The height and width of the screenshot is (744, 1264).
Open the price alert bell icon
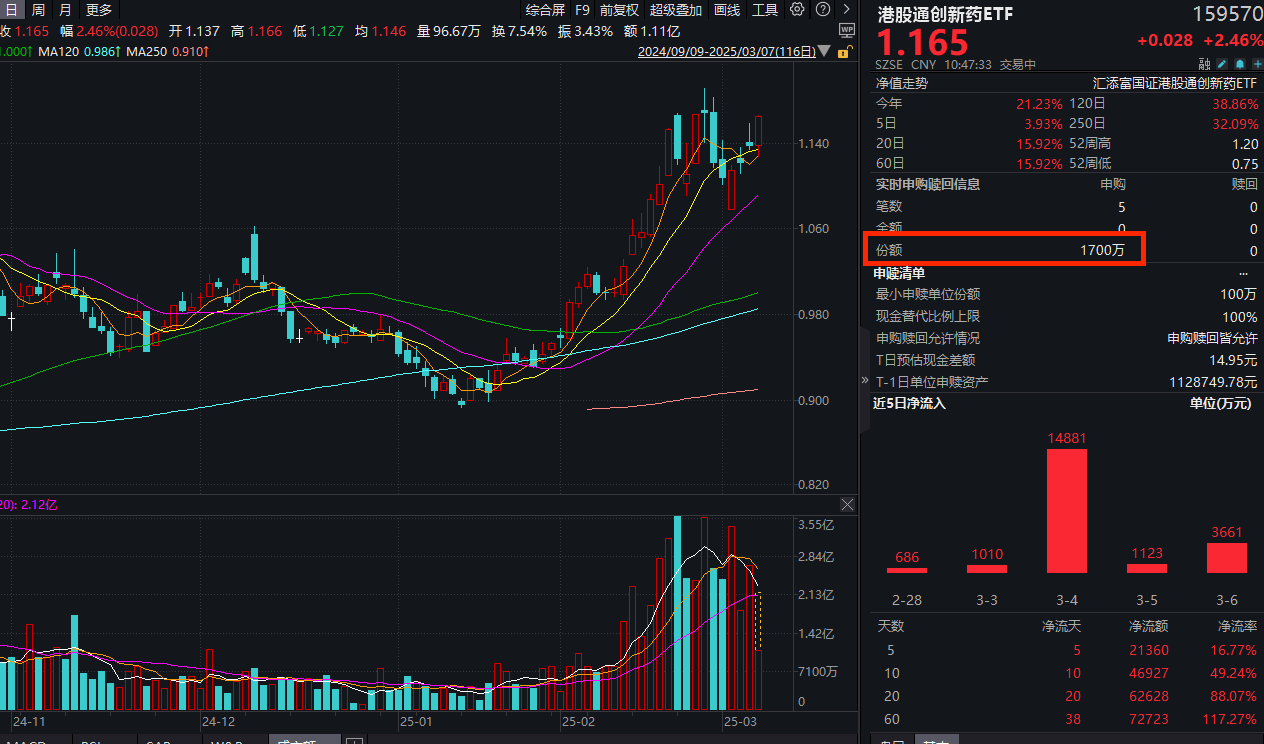point(1239,62)
